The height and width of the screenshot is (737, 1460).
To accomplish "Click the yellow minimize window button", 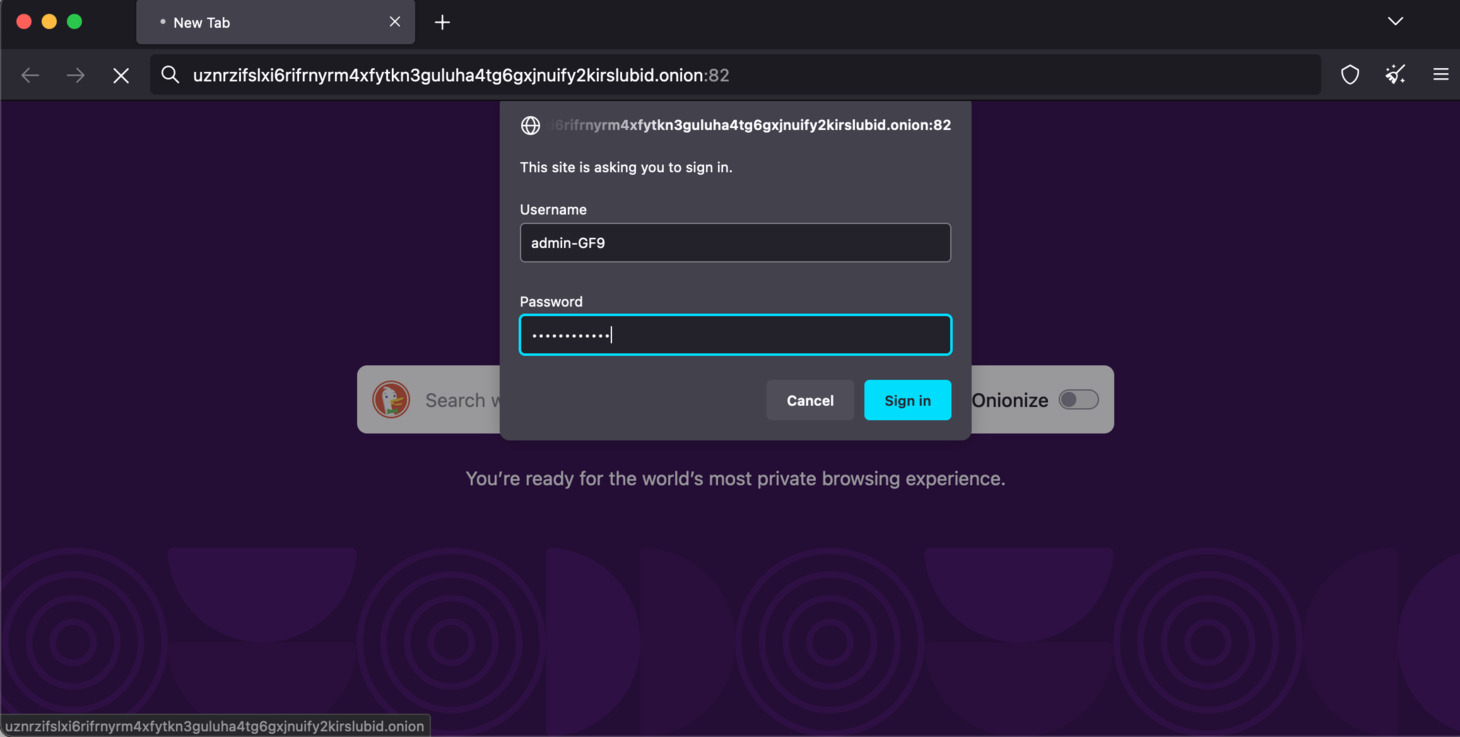I will [x=49, y=21].
